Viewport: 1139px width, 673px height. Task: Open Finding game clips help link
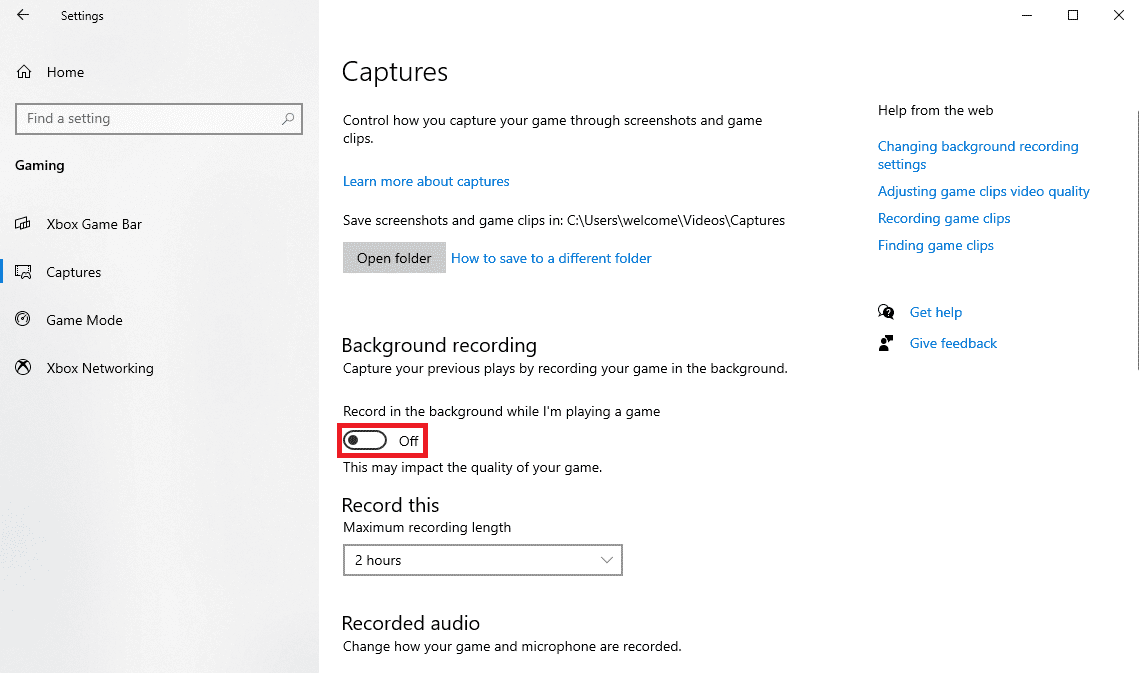coord(935,245)
